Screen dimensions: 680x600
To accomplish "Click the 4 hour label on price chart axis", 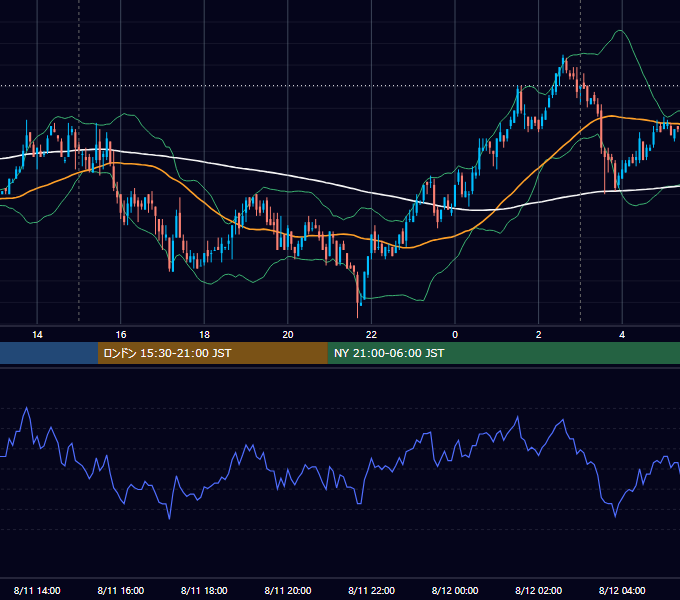I will [622, 335].
